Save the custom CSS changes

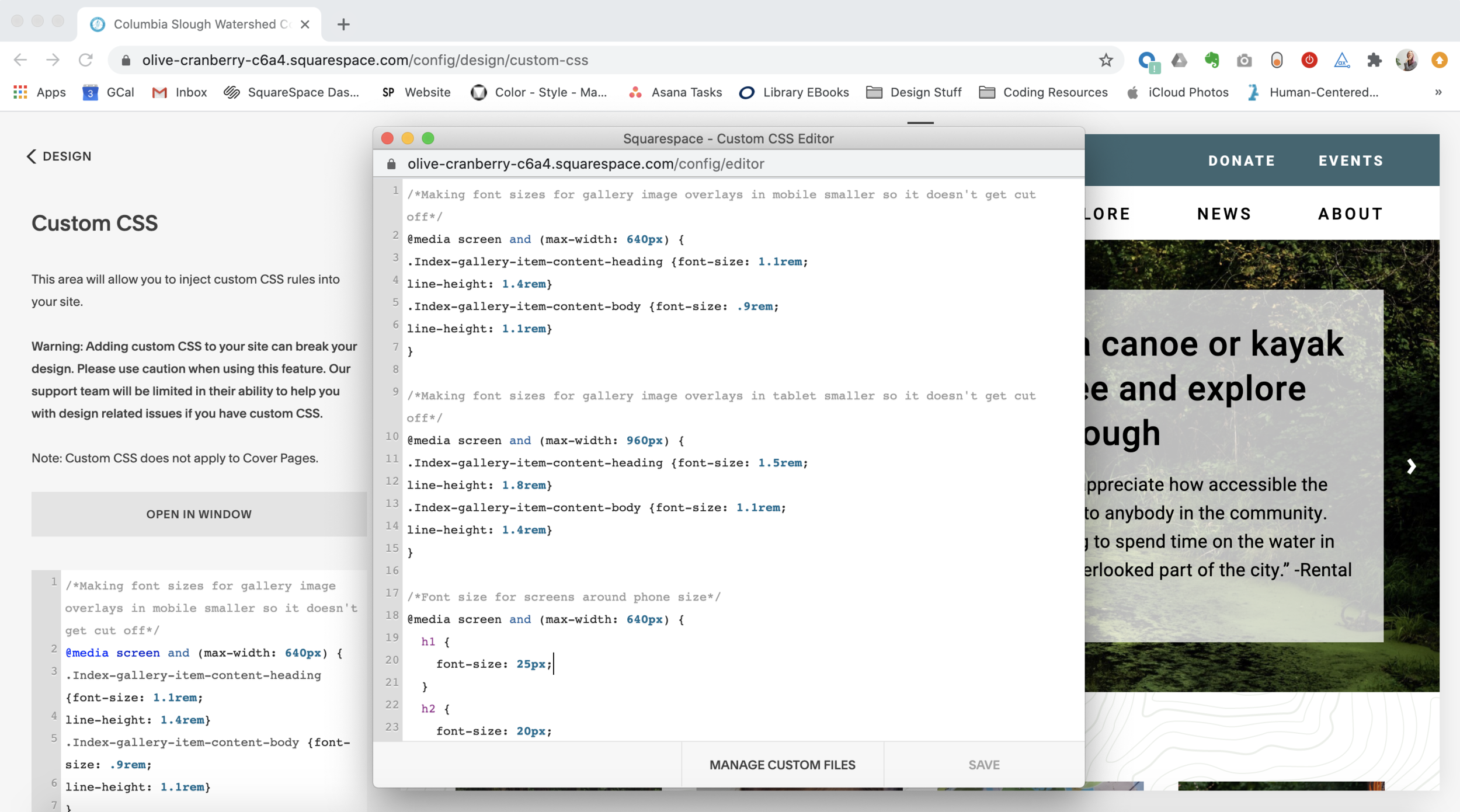[x=984, y=765]
